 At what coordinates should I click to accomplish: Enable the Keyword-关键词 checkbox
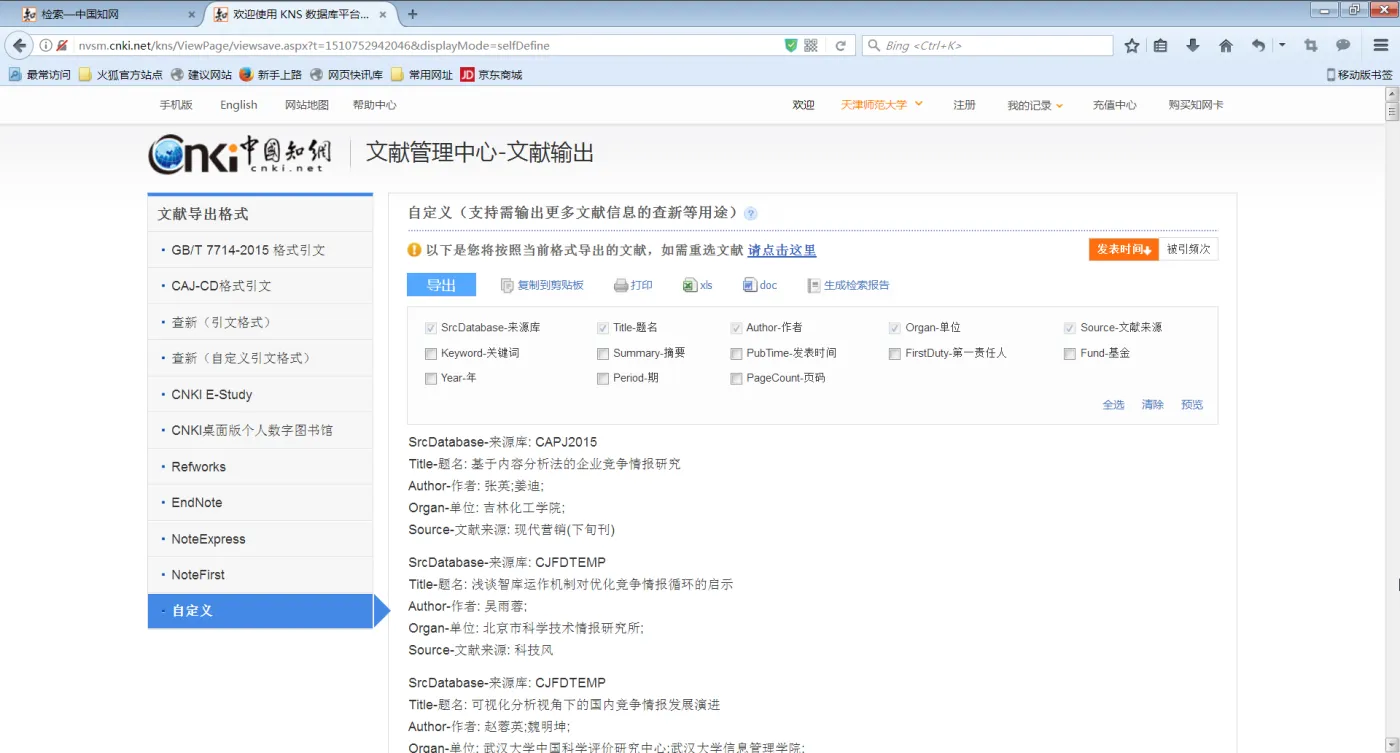(x=431, y=353)
